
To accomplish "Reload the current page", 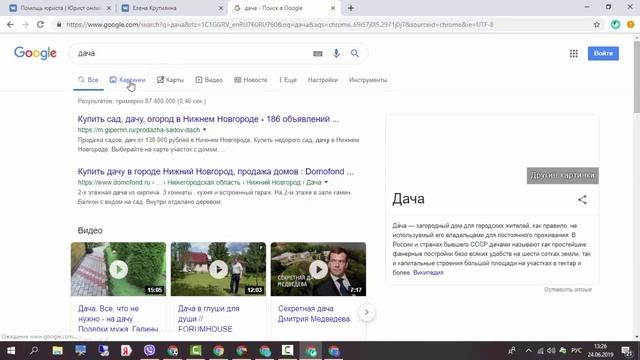I will (40, 24).
